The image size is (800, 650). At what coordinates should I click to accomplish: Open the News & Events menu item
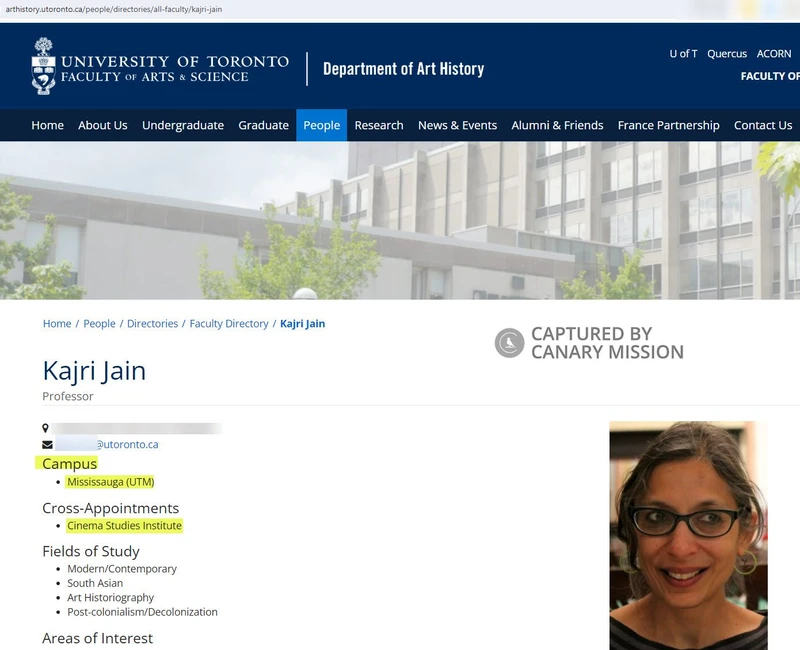[457, 126]
